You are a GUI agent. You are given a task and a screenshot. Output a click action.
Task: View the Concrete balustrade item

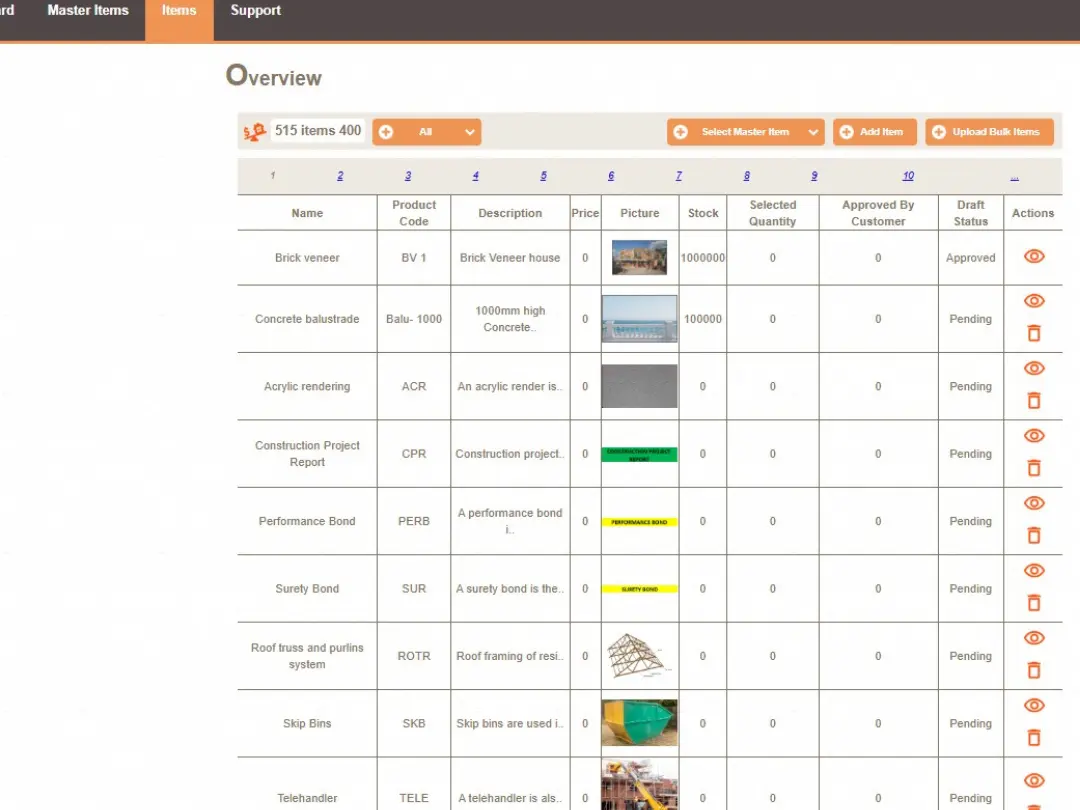tap(1034, 301)
